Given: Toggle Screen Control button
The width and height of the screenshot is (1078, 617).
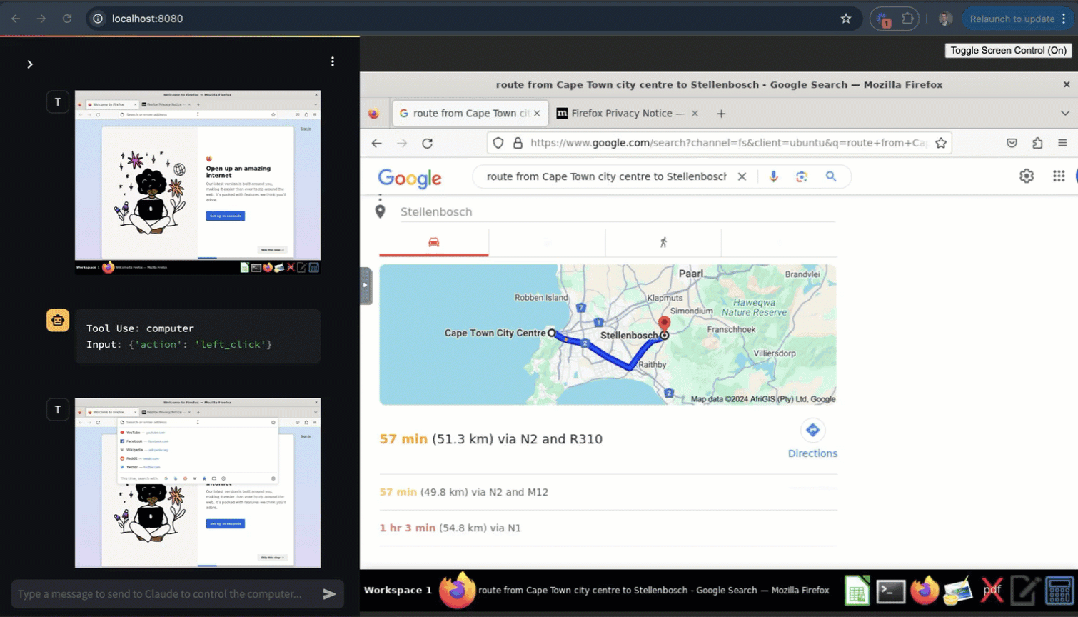Looking at the screenshot, I should [x=1009, y=50].
